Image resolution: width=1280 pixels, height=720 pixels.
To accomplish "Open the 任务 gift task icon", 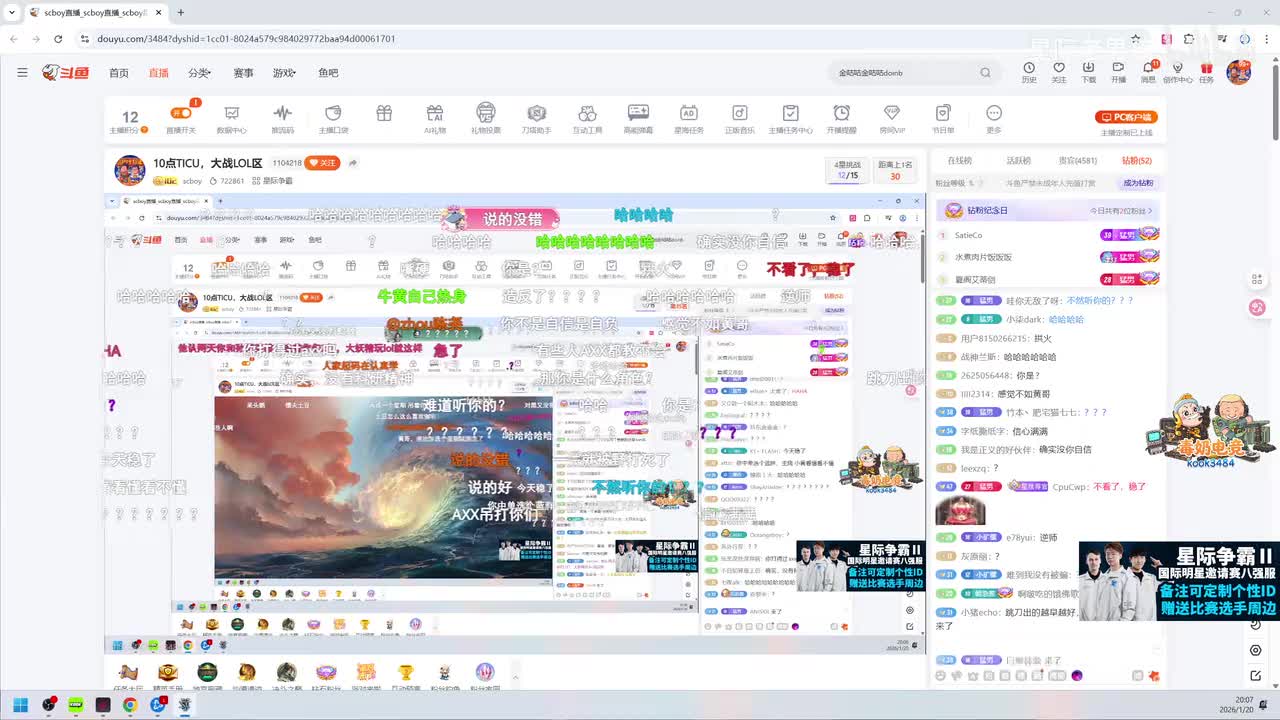I will pos(1206,72).
